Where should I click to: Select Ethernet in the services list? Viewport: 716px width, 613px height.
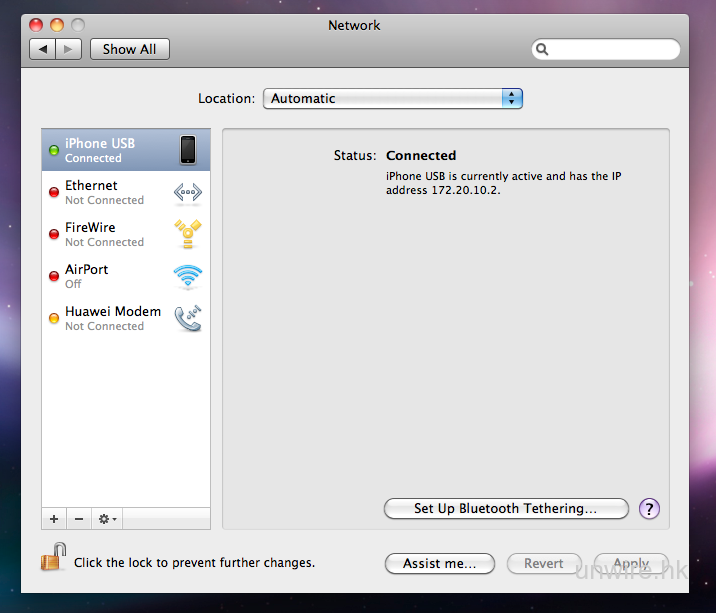point(104,192)
